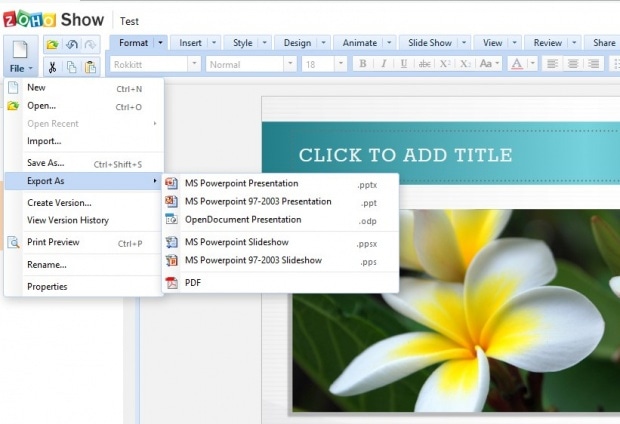
Task: Click View Version History
Action: point(67,220)
